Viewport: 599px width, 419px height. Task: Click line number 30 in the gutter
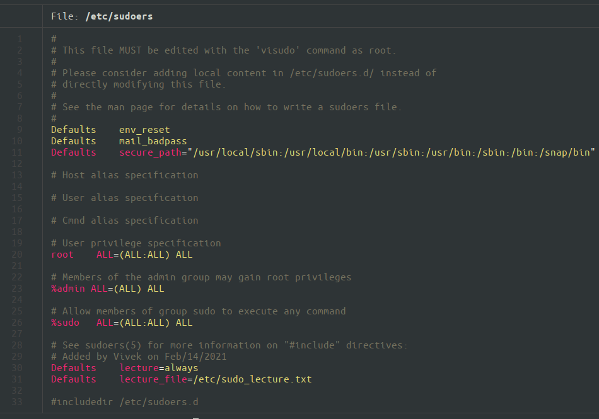click(x=17, y=368)
